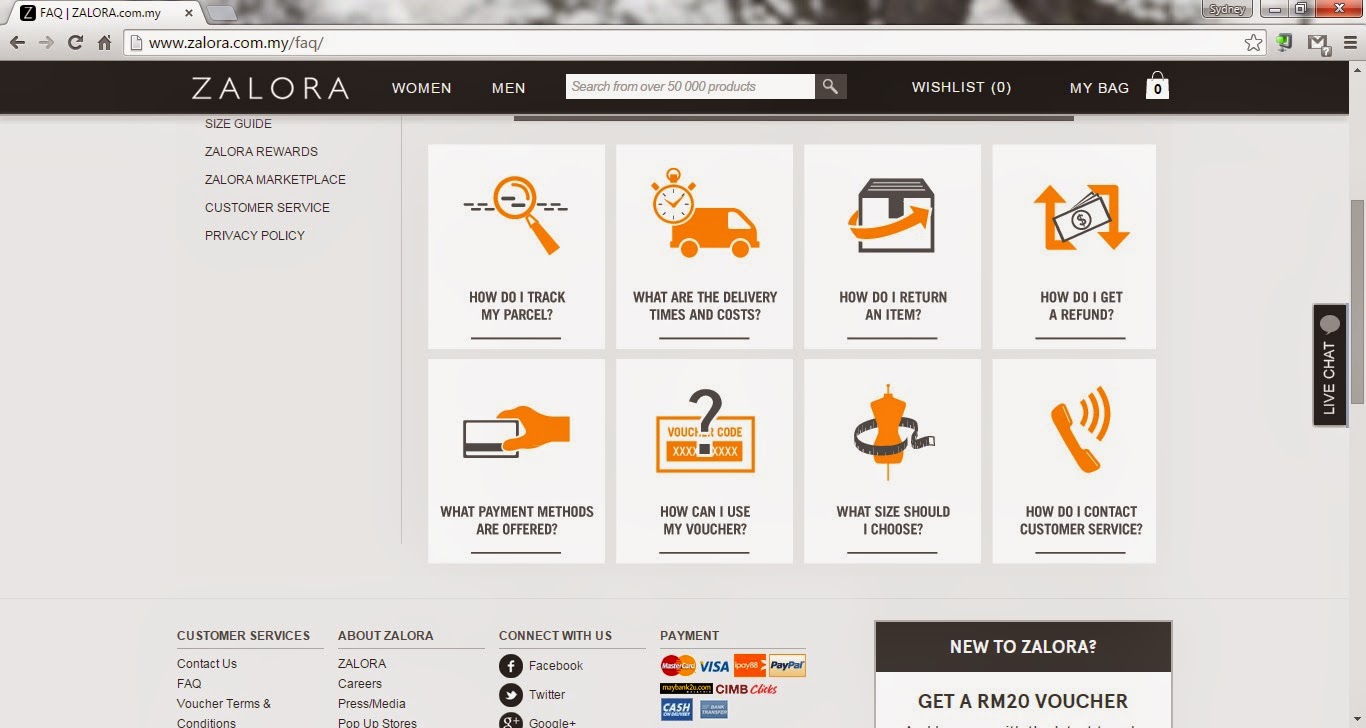Screen dimensions: 1366x728
Task: Click the vertical page scrollbar thumb
Action: pos(1357,302)
